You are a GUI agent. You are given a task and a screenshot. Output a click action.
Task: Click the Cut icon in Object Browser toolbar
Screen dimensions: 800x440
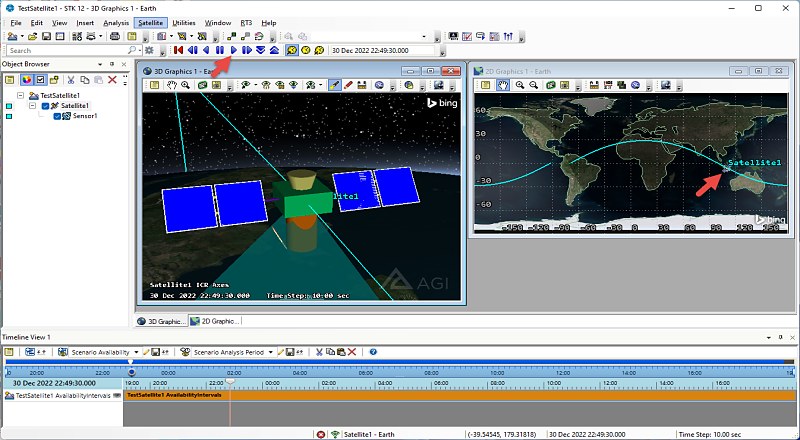71,80
